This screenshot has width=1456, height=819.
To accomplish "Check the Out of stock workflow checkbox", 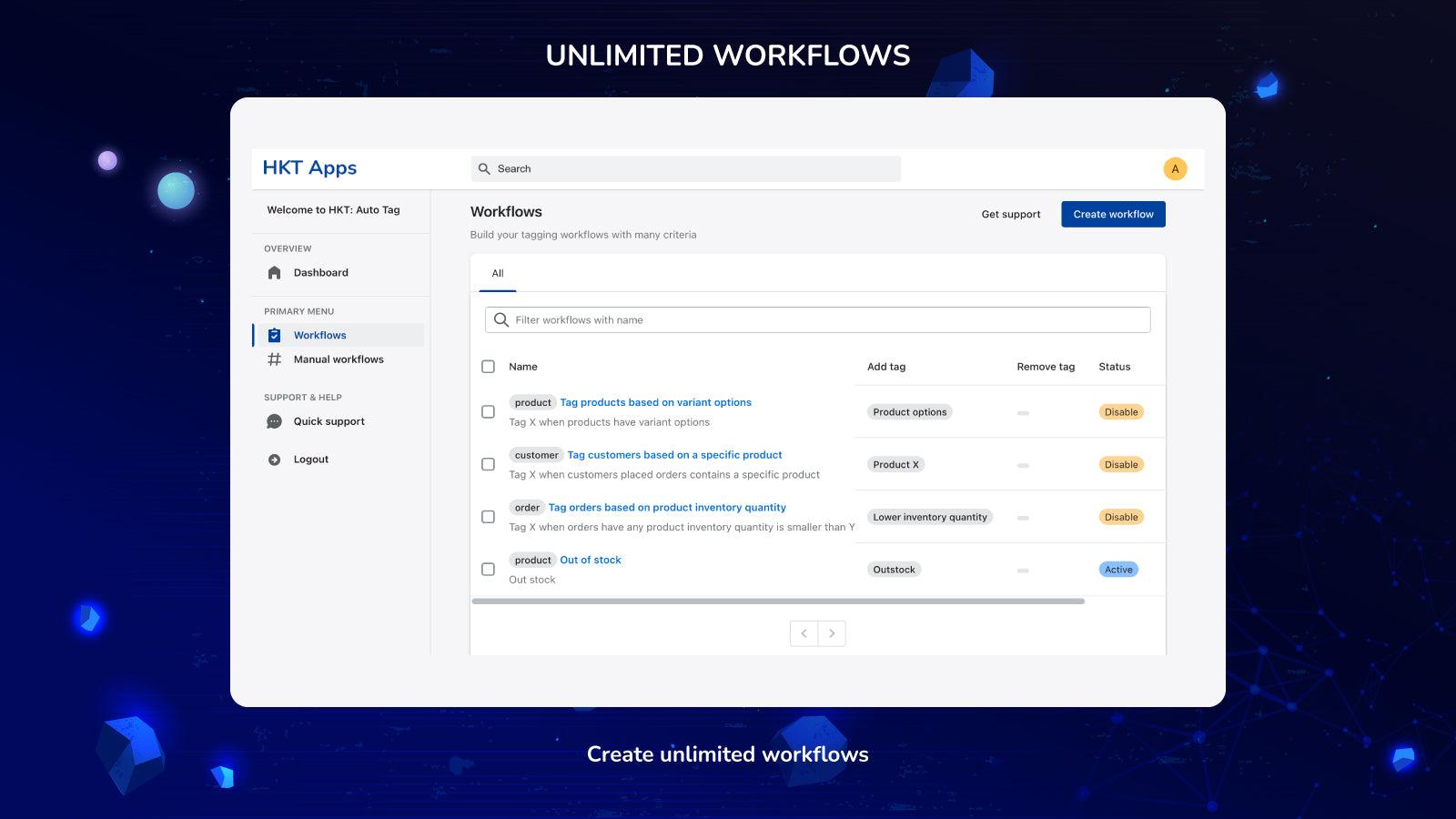I will click(x=488, y=567).
